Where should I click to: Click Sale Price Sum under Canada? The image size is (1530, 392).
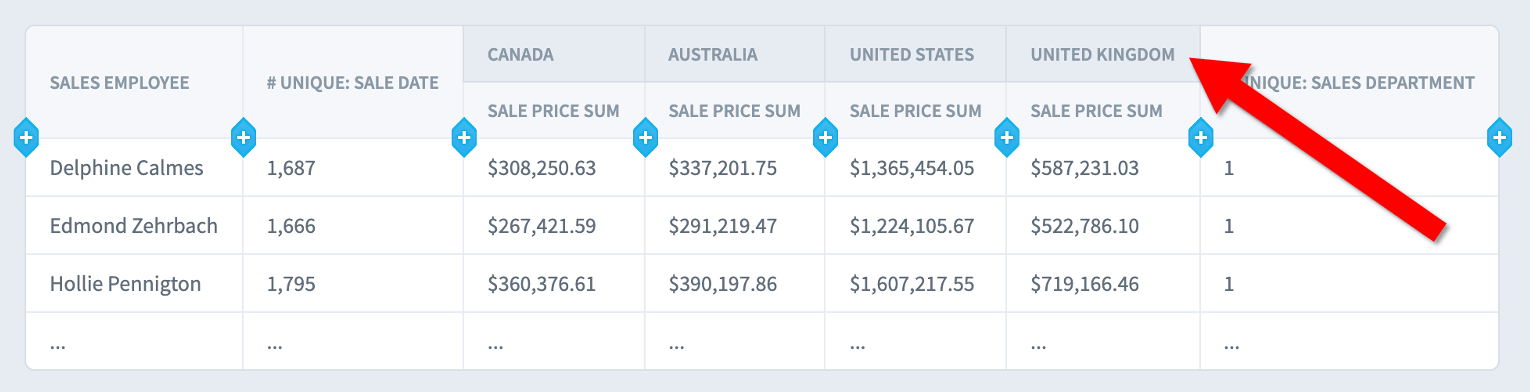point(554,111)
